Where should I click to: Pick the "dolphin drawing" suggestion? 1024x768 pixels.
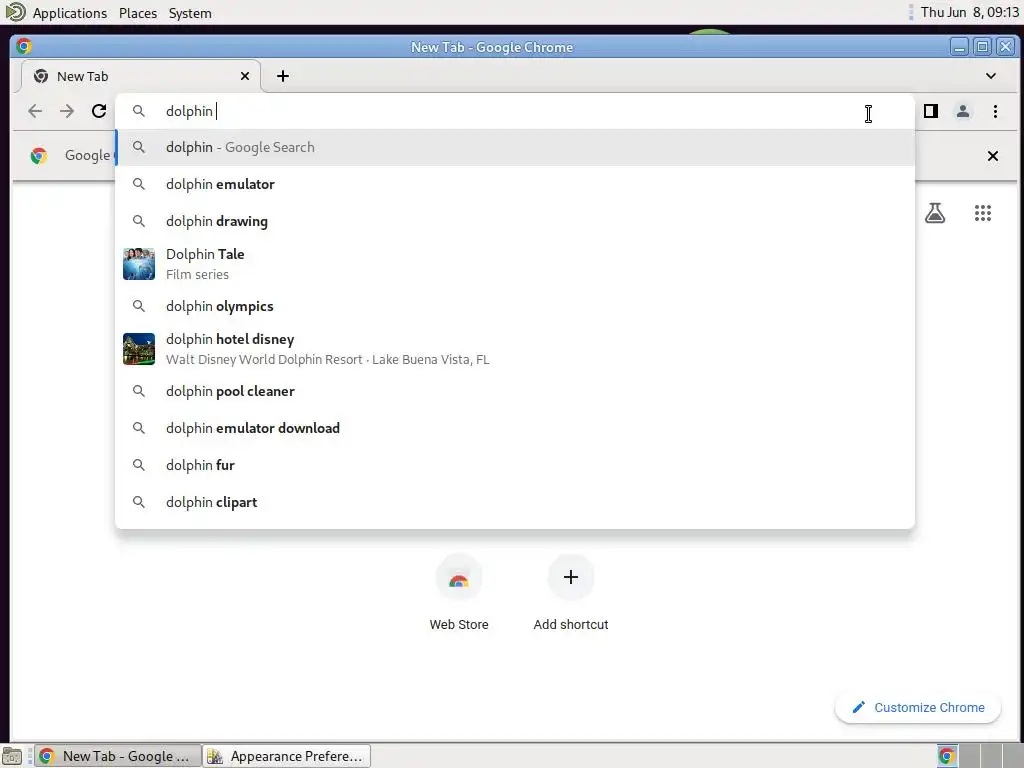515,221
